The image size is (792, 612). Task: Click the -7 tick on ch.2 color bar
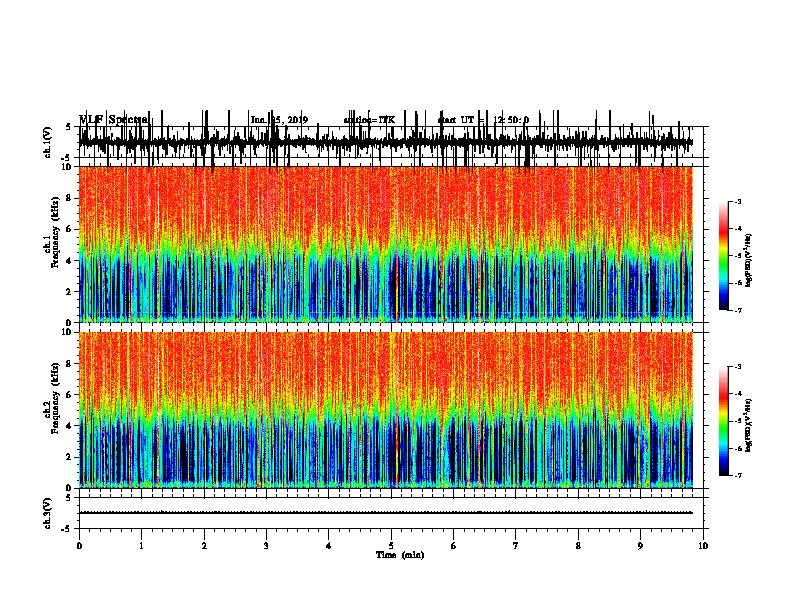click(x=737, y=475)
